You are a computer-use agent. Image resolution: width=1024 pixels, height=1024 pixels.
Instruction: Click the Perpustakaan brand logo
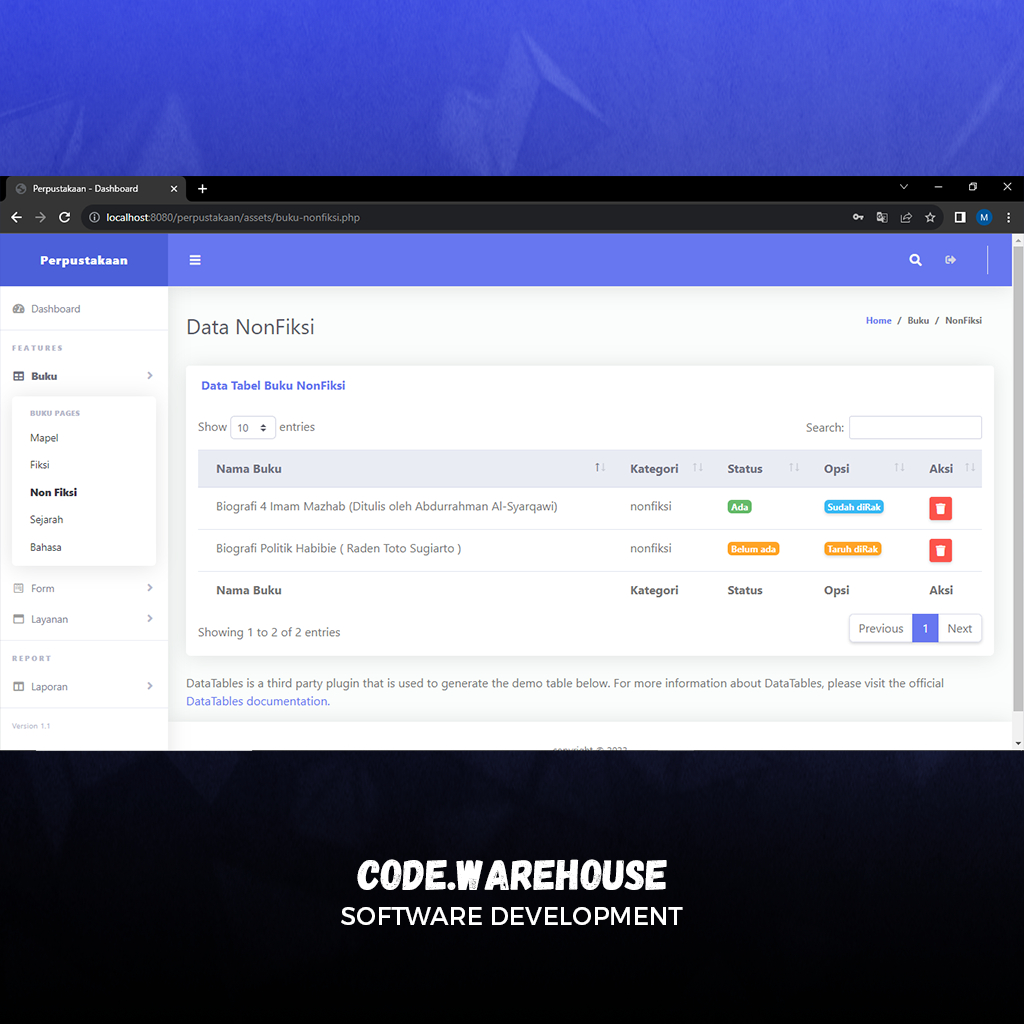(x=84, y=261)
